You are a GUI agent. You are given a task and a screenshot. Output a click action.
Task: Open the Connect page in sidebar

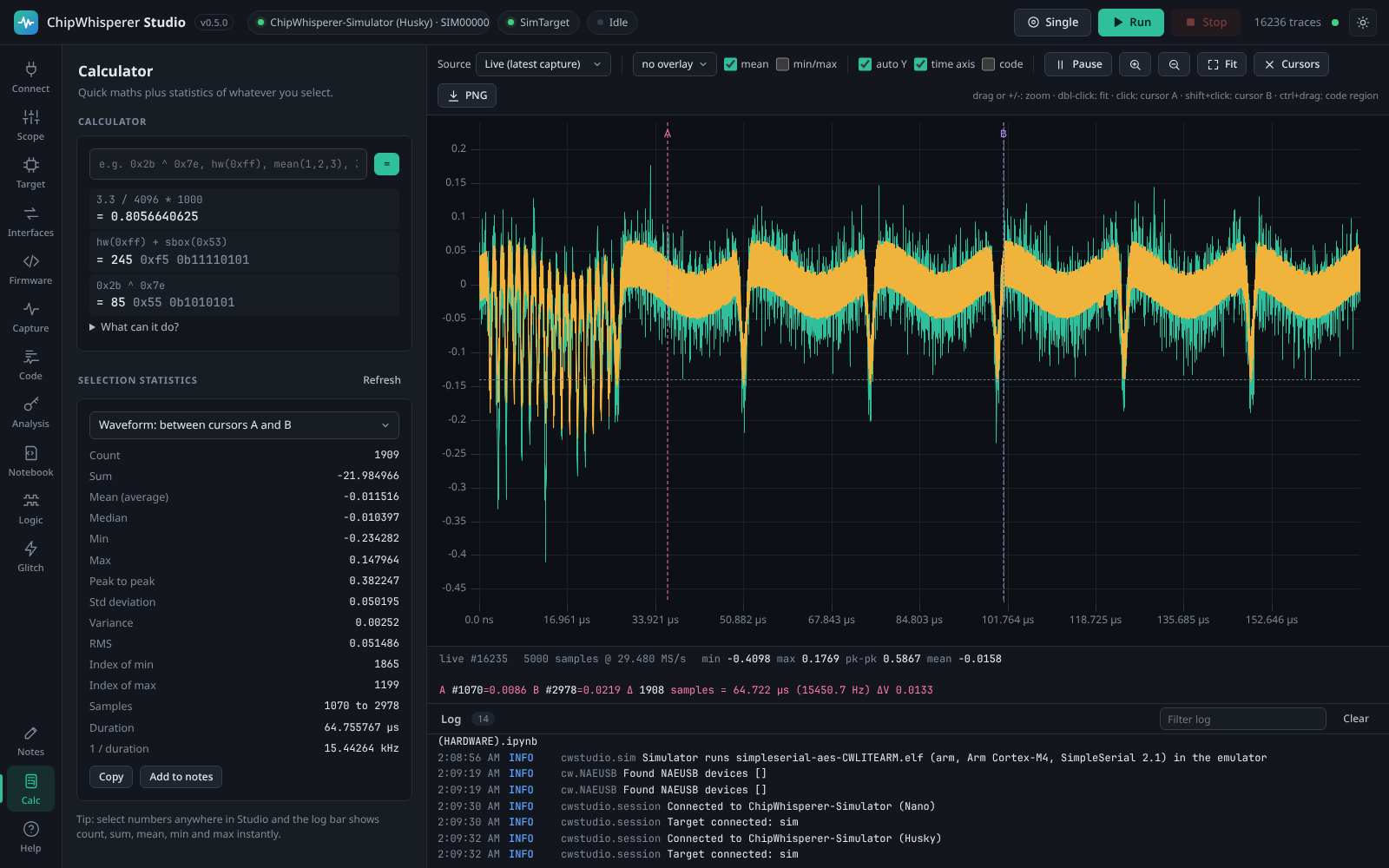pyautogui.click(x=30, y=77)
